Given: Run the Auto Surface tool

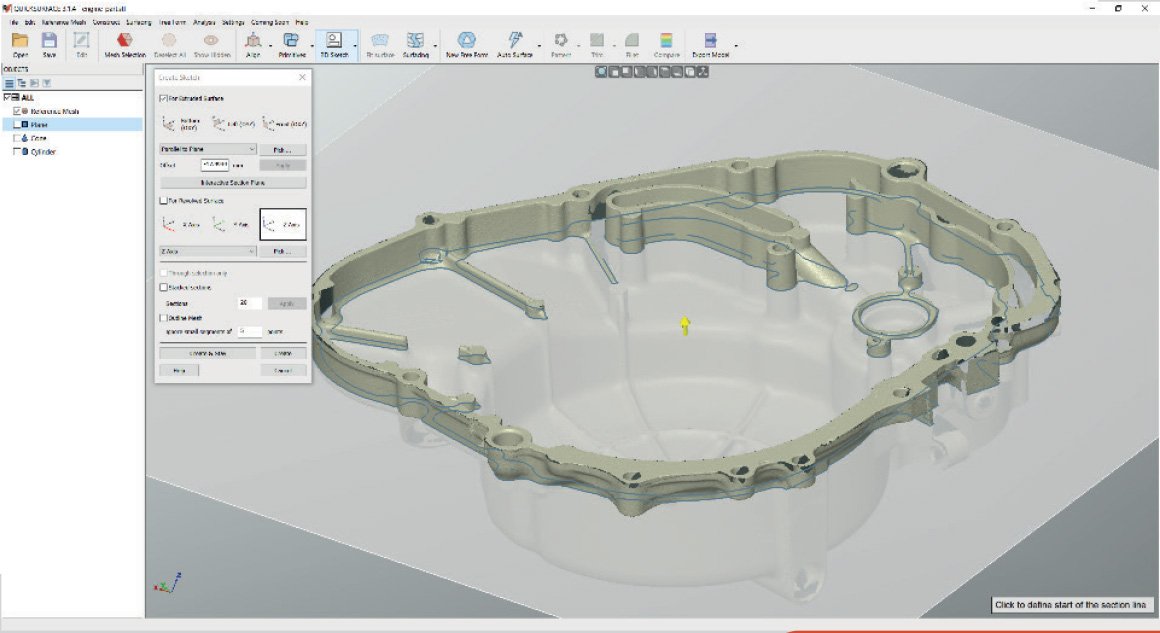Looking at the screenshot, I should [x=515, y=44].
